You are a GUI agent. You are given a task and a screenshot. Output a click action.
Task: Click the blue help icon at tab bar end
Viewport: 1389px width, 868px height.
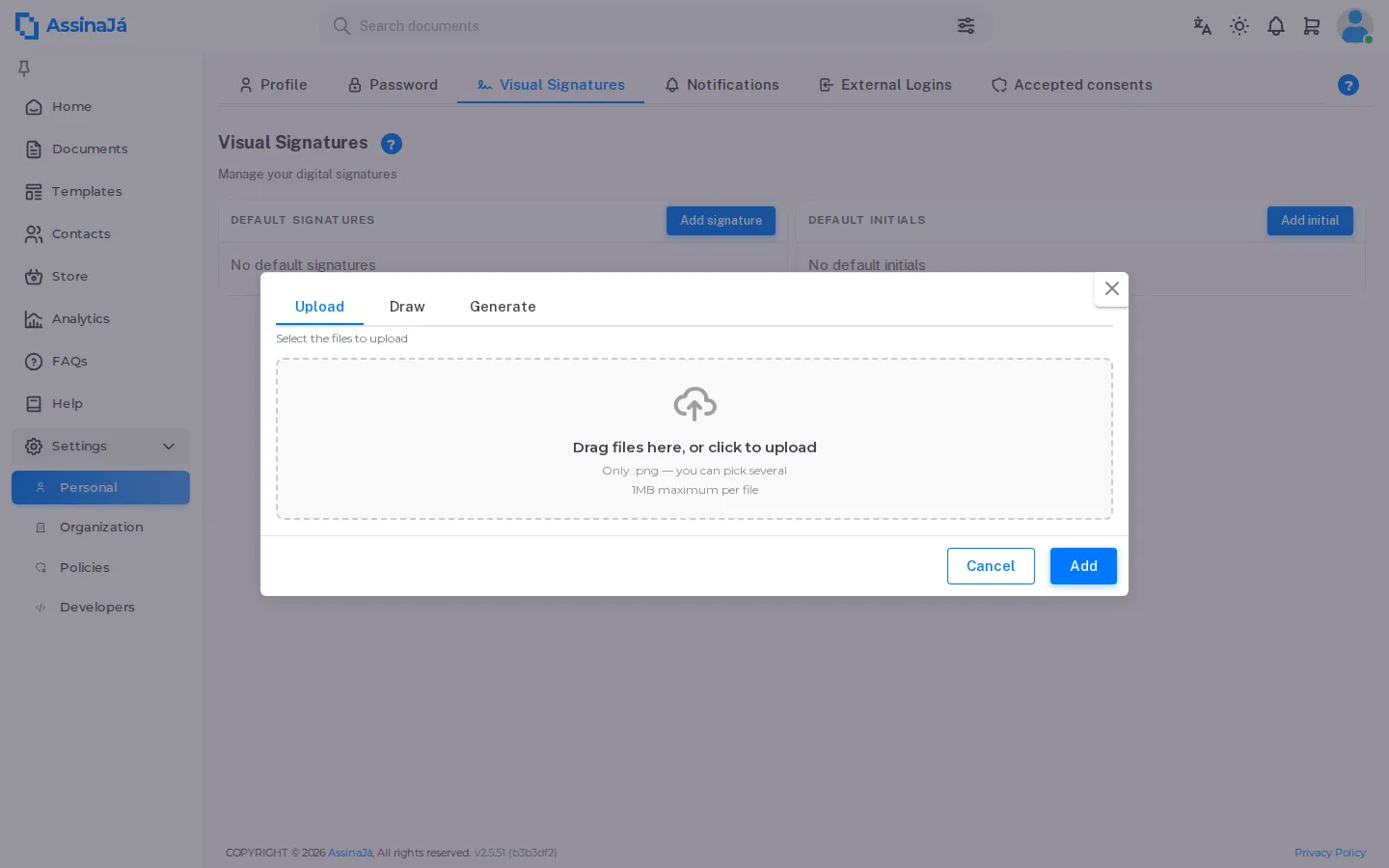tap(1348, 85)
